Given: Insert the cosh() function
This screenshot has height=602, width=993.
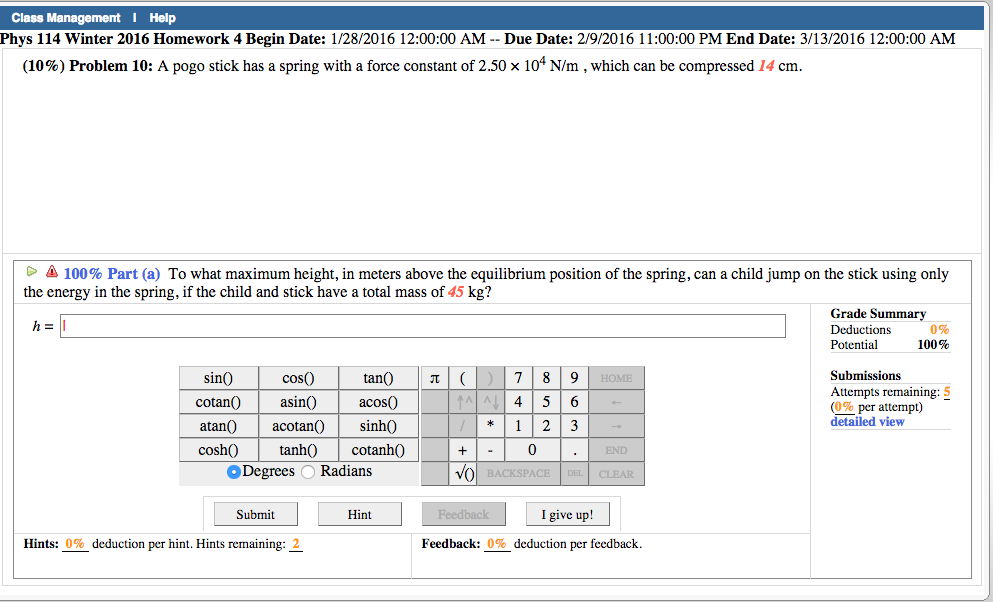Looking at the screenshot, I should 218,450.
